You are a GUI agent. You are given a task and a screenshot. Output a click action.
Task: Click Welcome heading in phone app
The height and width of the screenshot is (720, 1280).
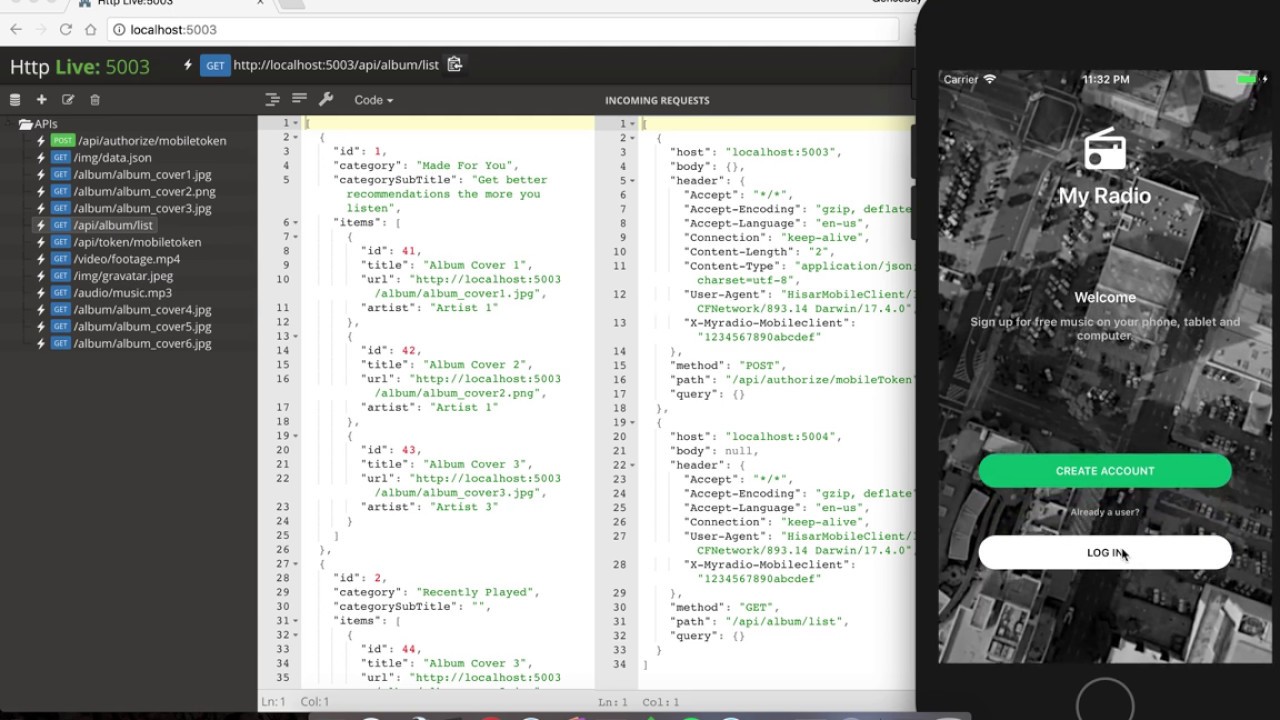[x=1105, y=297]
